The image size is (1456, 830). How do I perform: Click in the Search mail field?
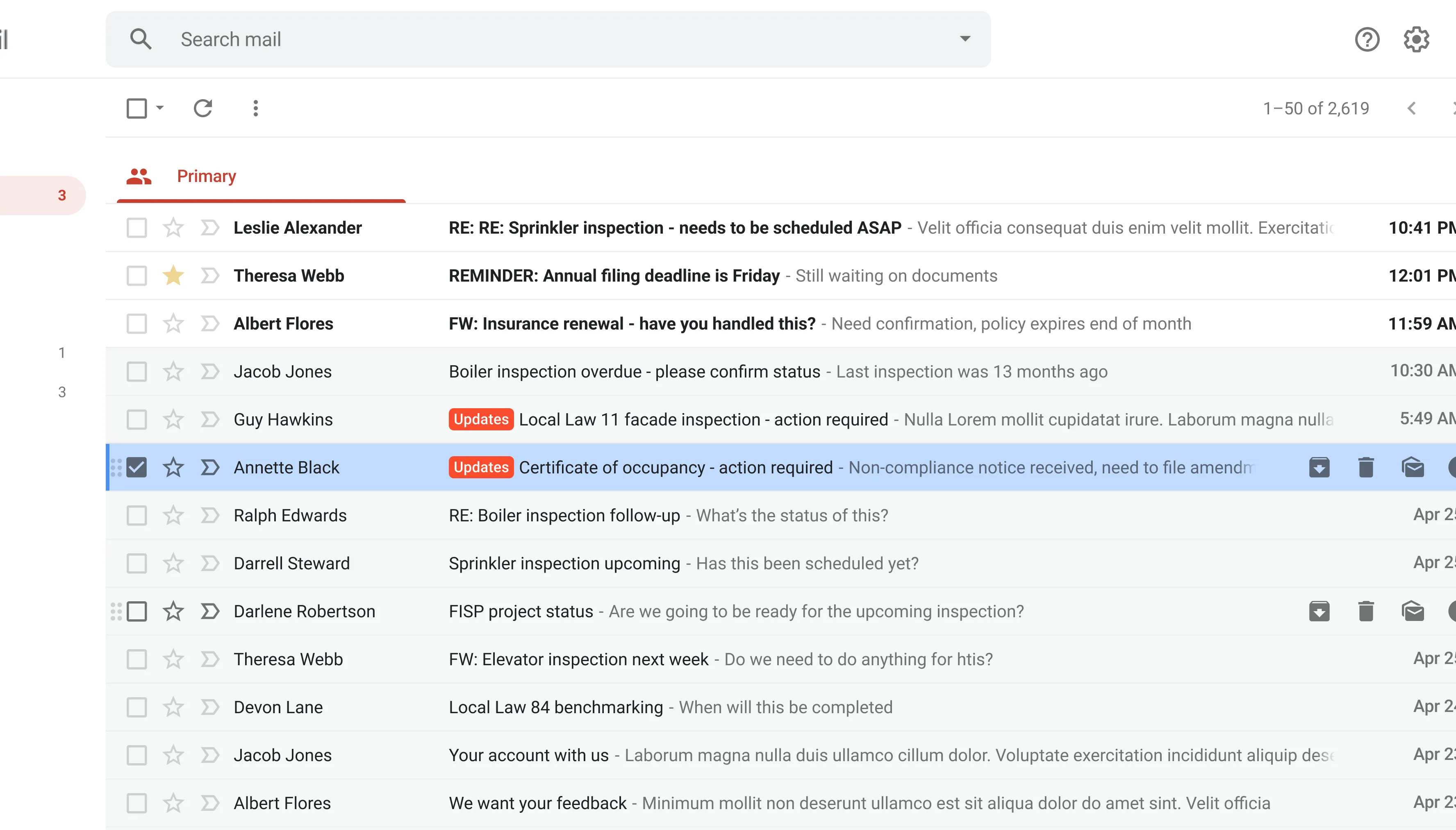click(513, 39)
